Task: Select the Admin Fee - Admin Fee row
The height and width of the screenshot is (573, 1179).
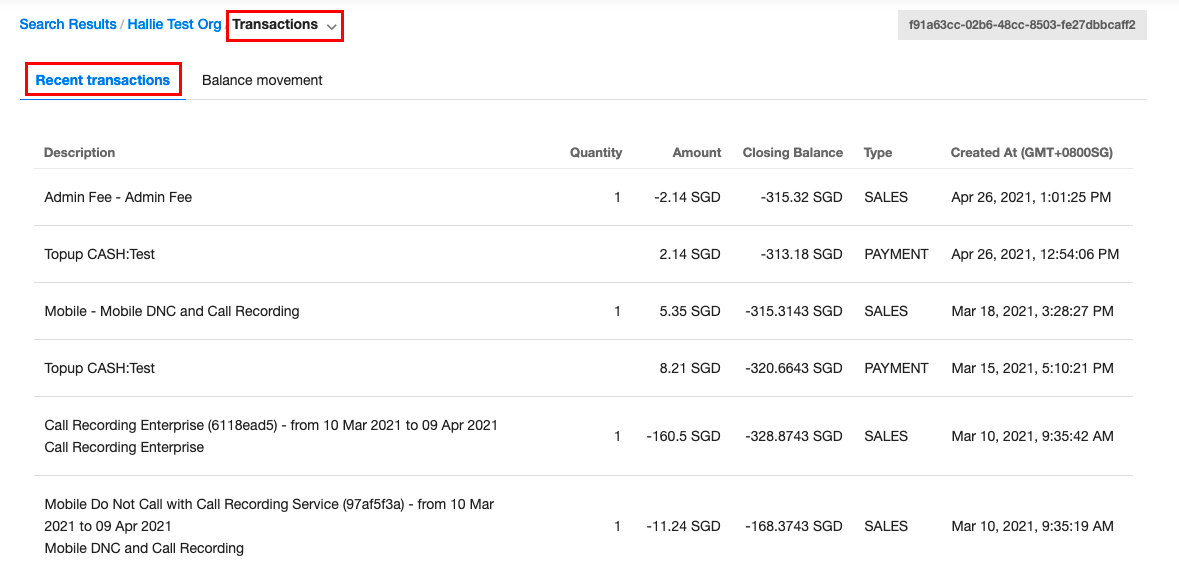Action: [583, 198]
